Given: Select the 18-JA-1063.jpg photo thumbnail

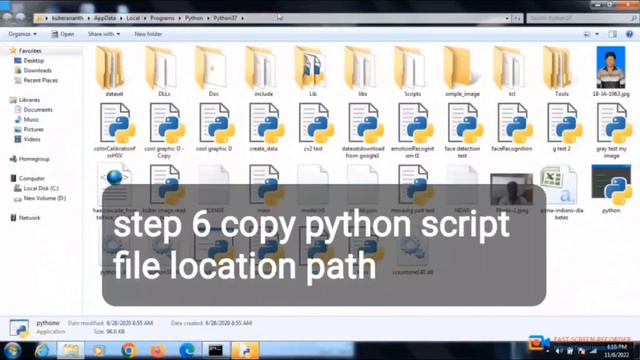Looking at the screenshot, I should point(611,72).
